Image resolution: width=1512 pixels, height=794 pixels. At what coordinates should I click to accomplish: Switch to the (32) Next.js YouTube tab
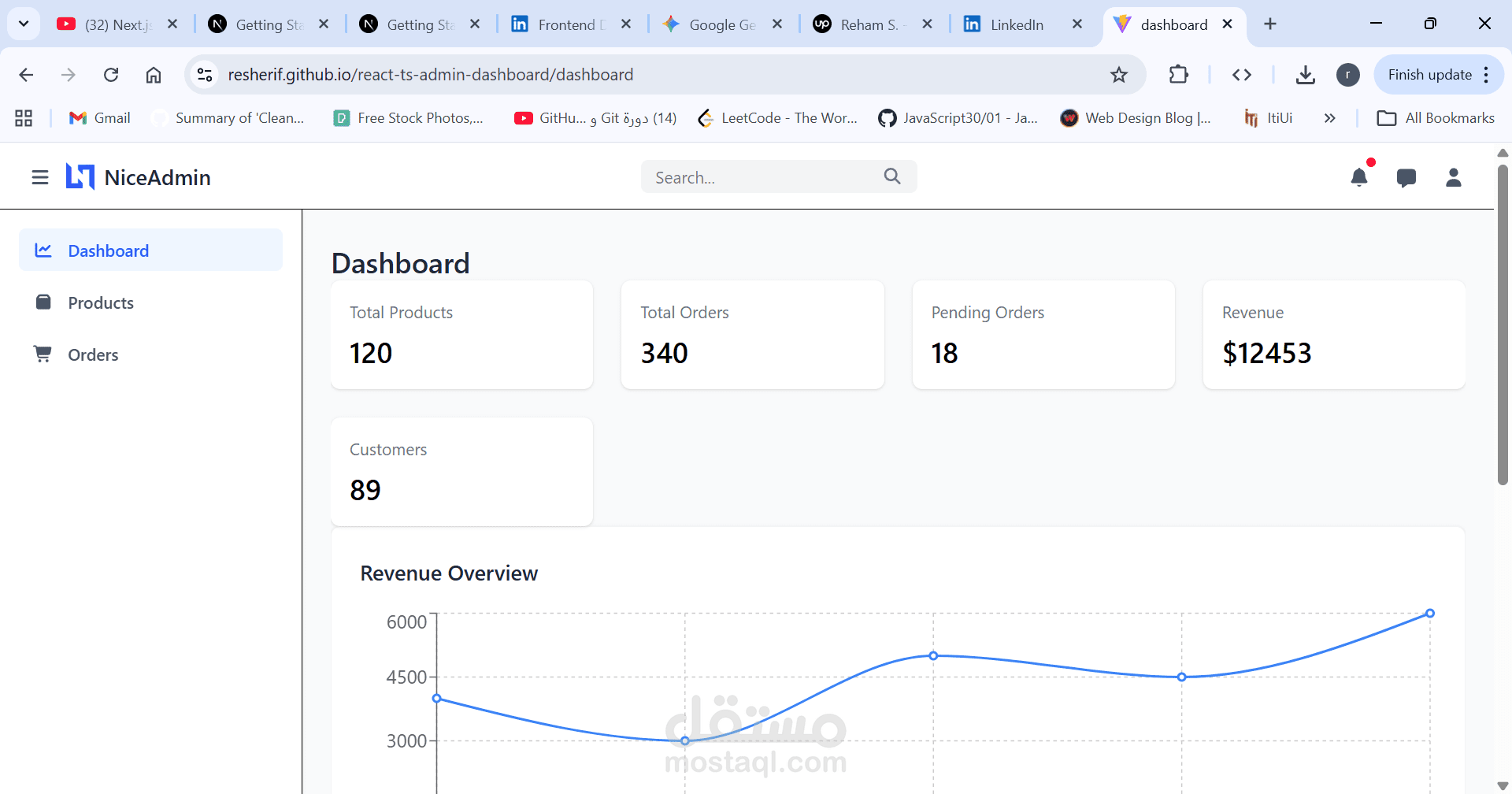coord(118,24)
